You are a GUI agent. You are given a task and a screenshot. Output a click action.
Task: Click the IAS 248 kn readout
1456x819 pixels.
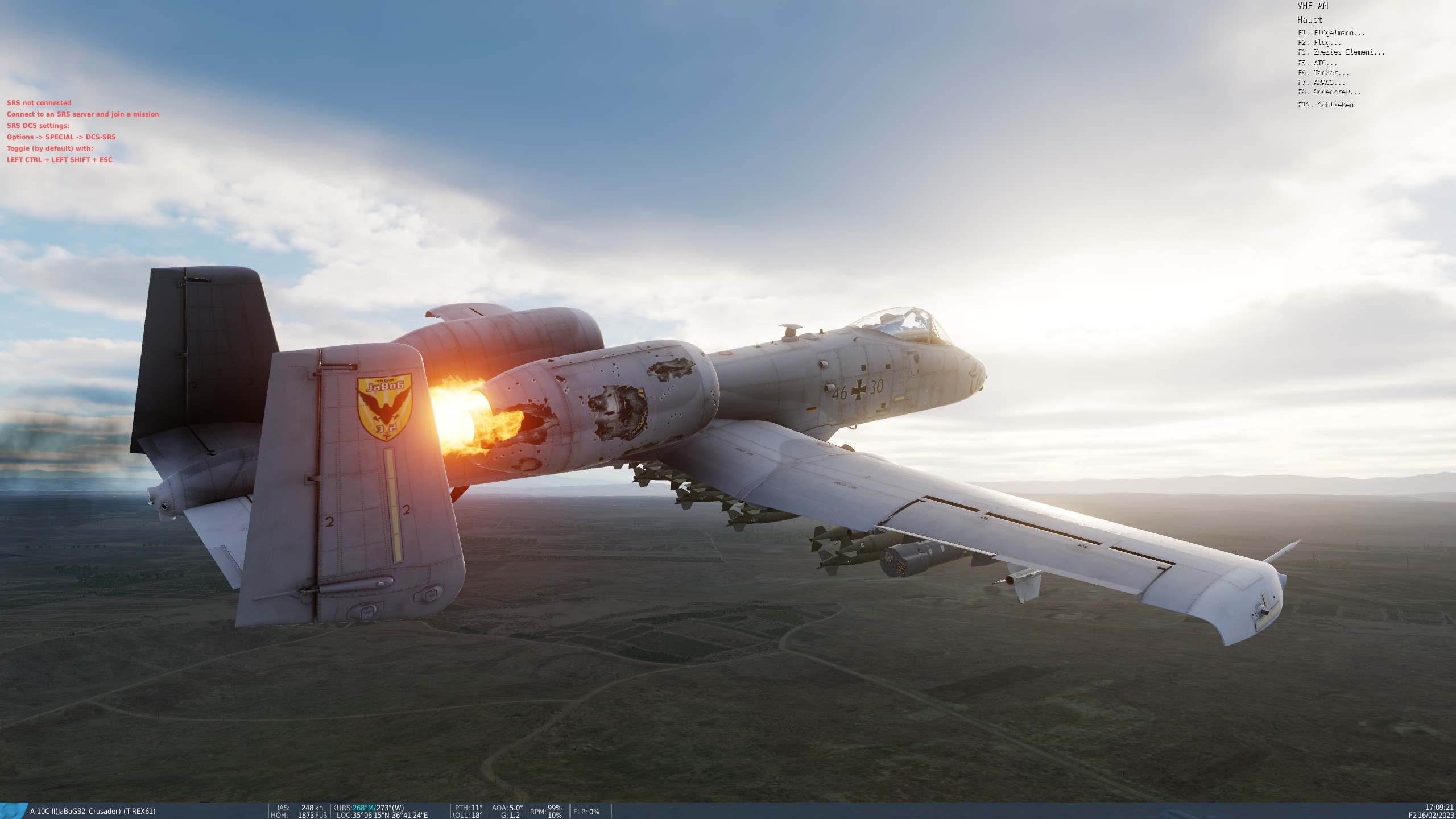click(x=300, y=808)
